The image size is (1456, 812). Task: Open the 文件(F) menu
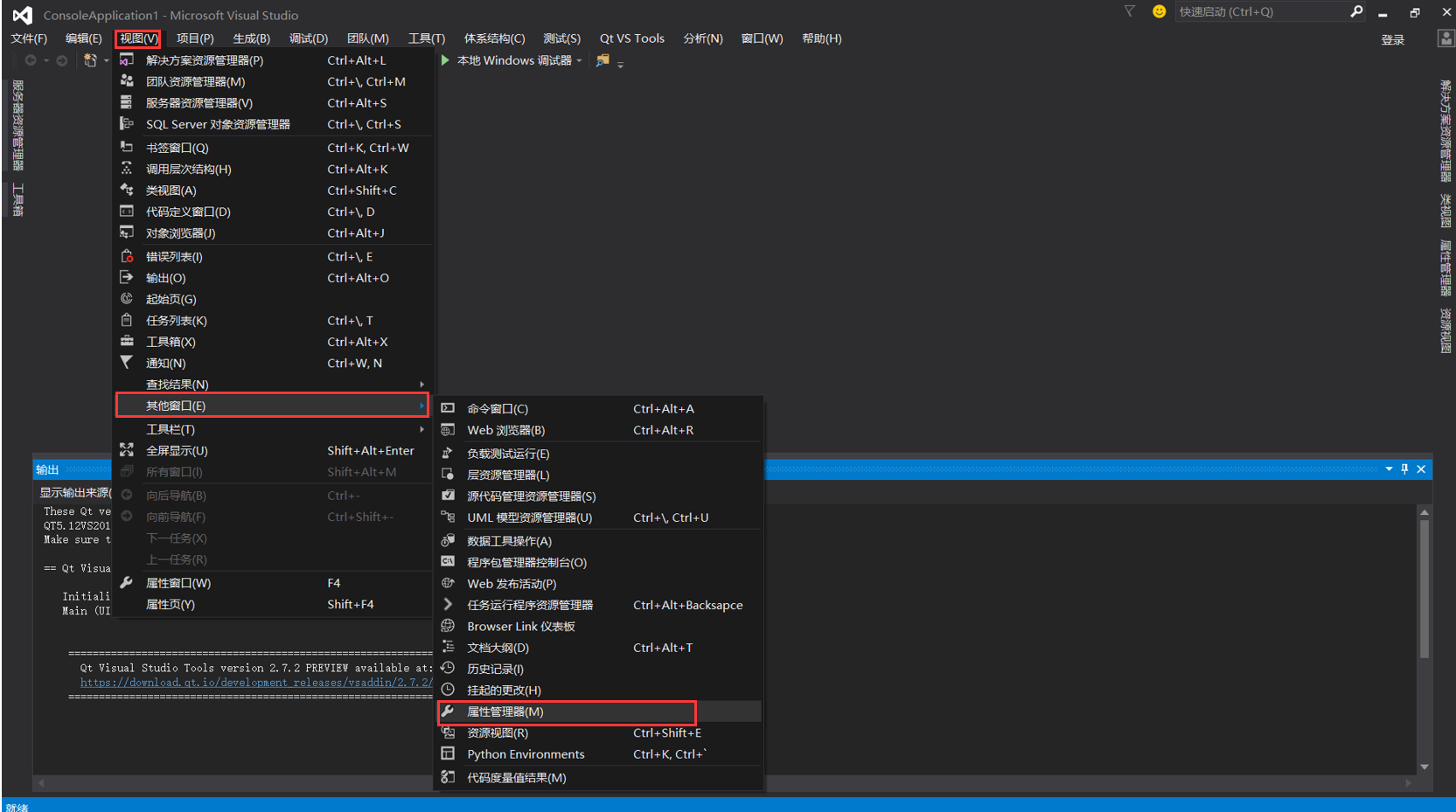point(29,38)
